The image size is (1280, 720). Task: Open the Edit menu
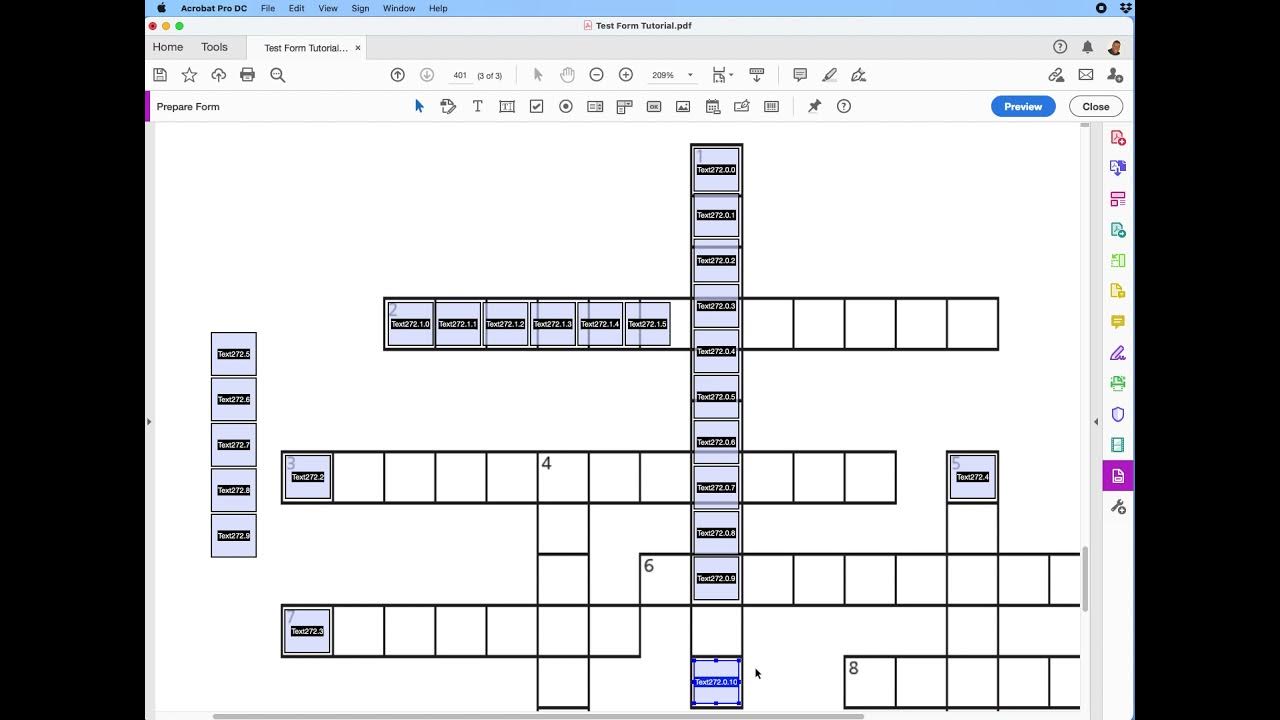pyautogui.click(x=297, y=8)
